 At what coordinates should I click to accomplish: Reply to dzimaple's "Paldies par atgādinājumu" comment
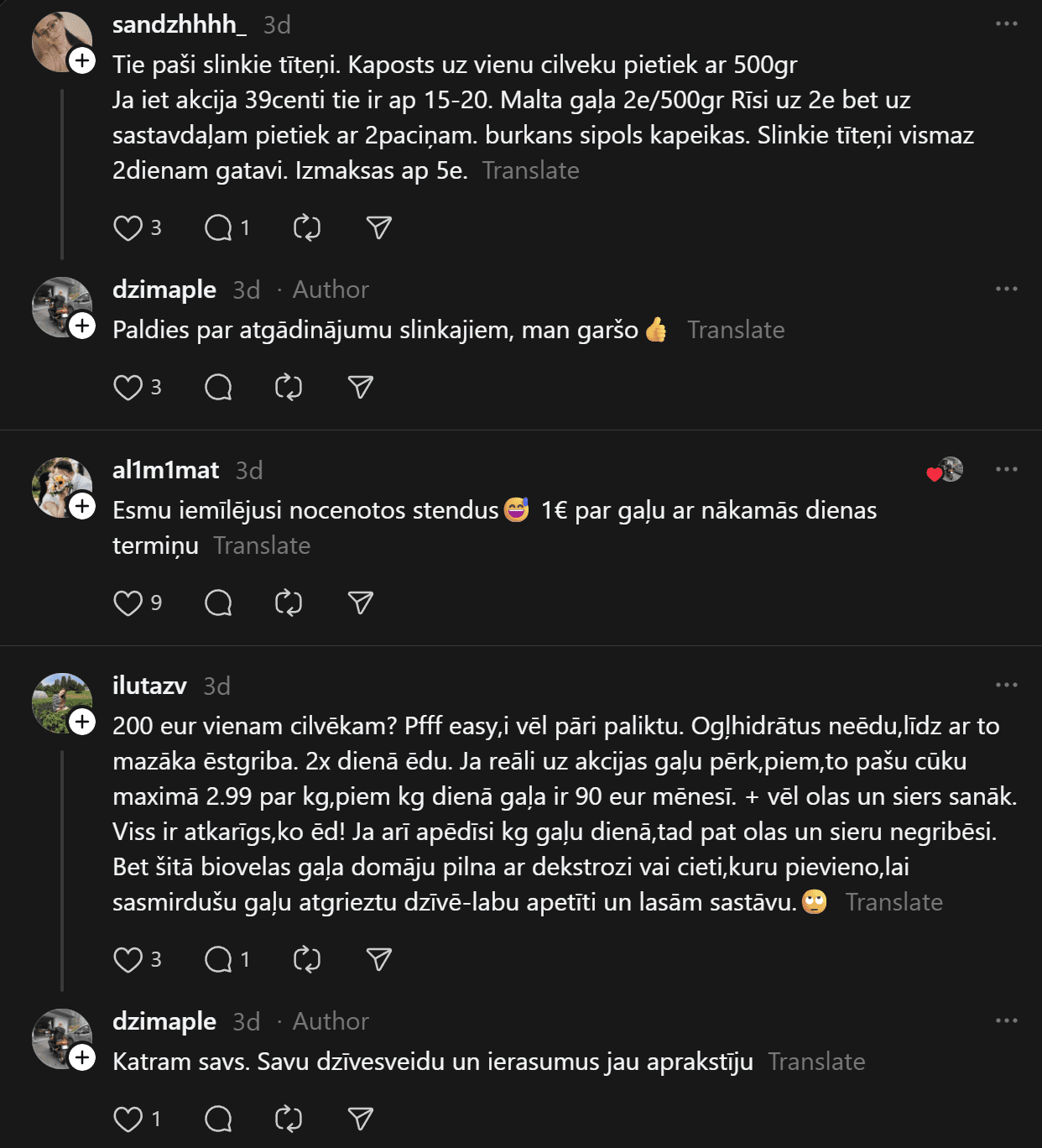[219, 388]
